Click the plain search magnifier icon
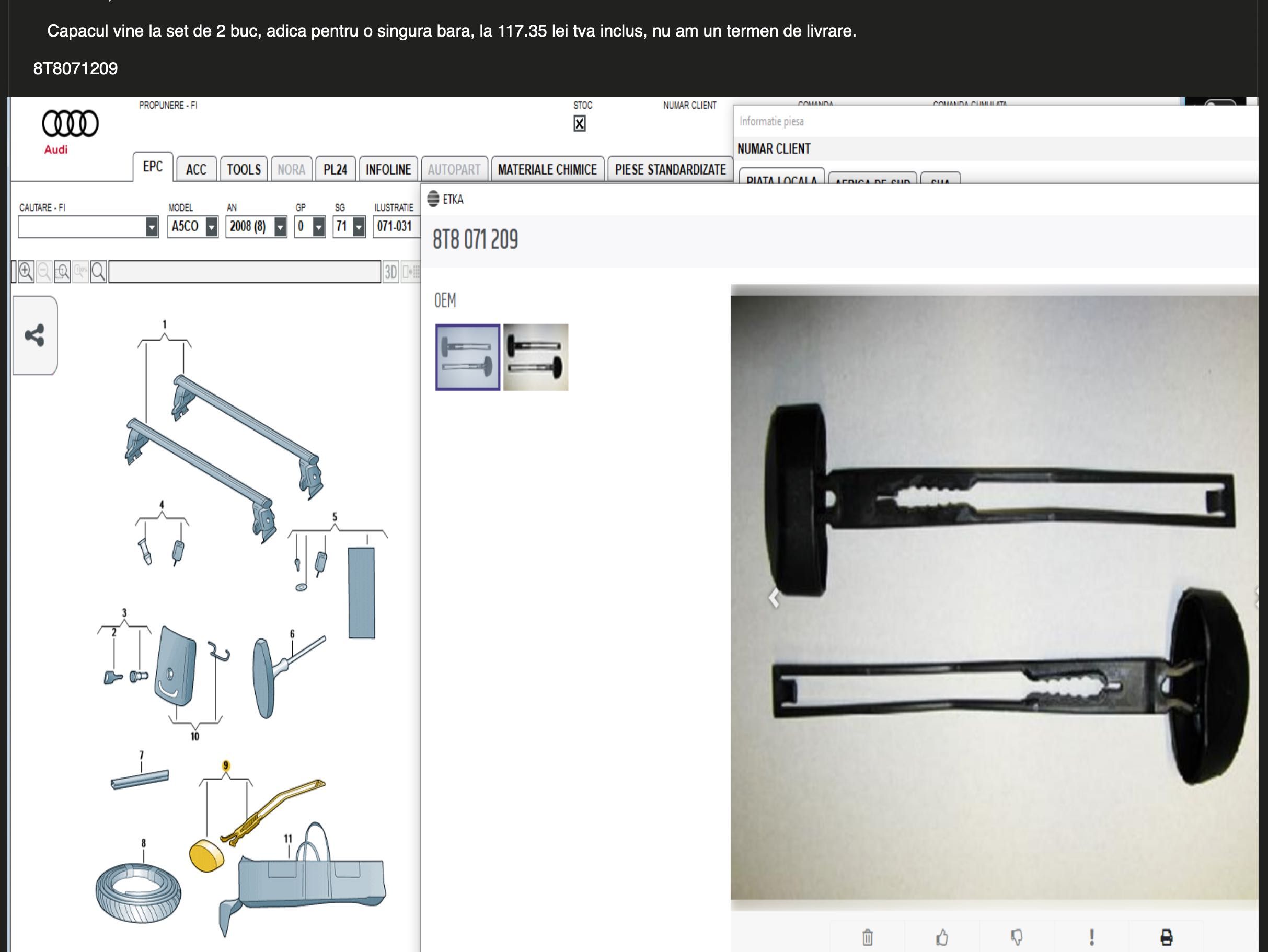Viewport: 1268px width, 952px height. 99,272
